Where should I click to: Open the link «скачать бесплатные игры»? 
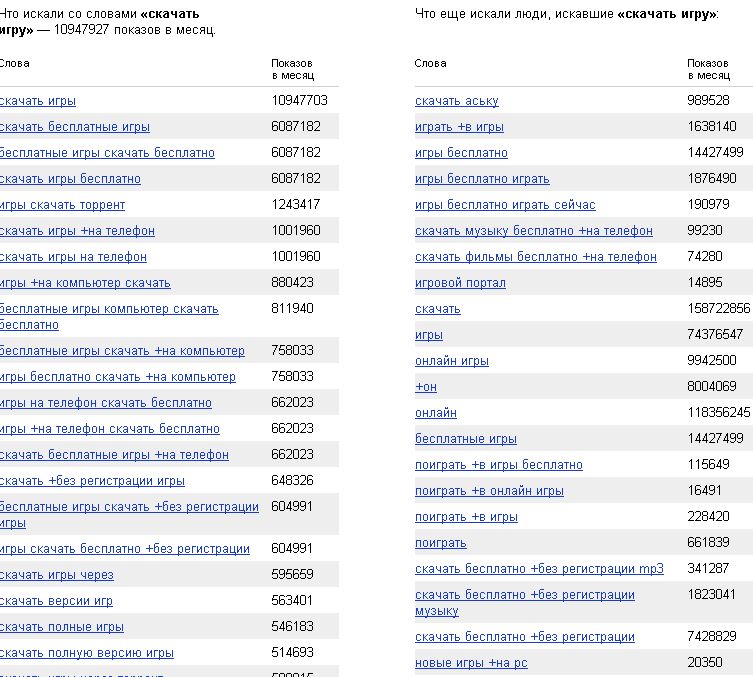tap(74, 127)
